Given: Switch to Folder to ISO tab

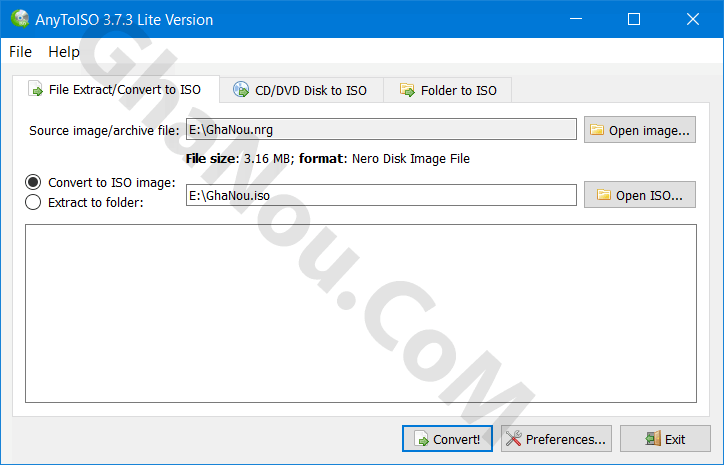Looking at the screenshot, I should click(x=448, y=90).
